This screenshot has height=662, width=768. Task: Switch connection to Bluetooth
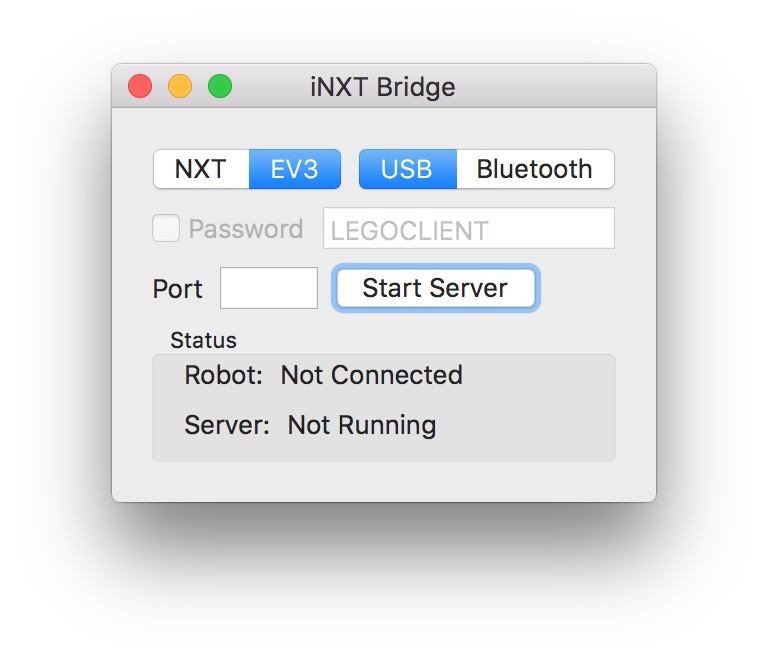(534, 169)
